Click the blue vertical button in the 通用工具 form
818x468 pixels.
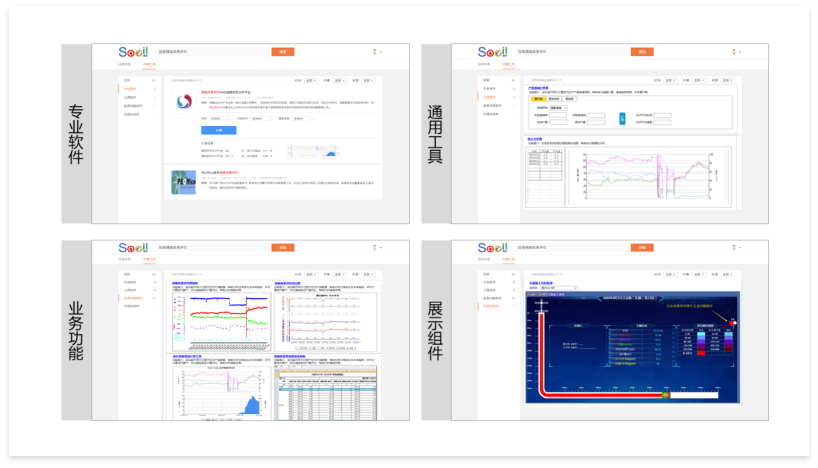[x=622, y=118]
